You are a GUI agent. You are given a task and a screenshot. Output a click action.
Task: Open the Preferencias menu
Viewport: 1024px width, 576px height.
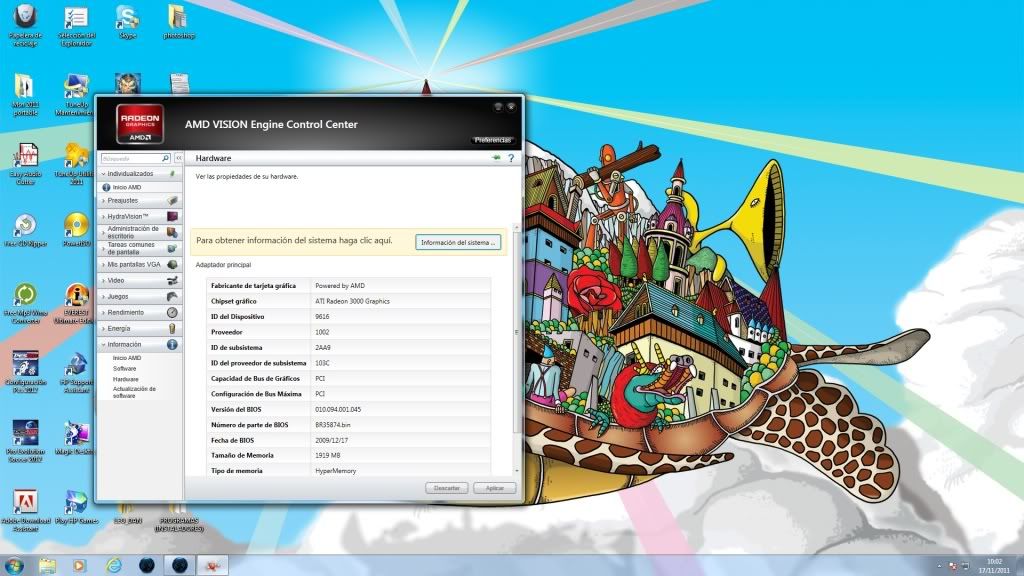click(492, 140)
